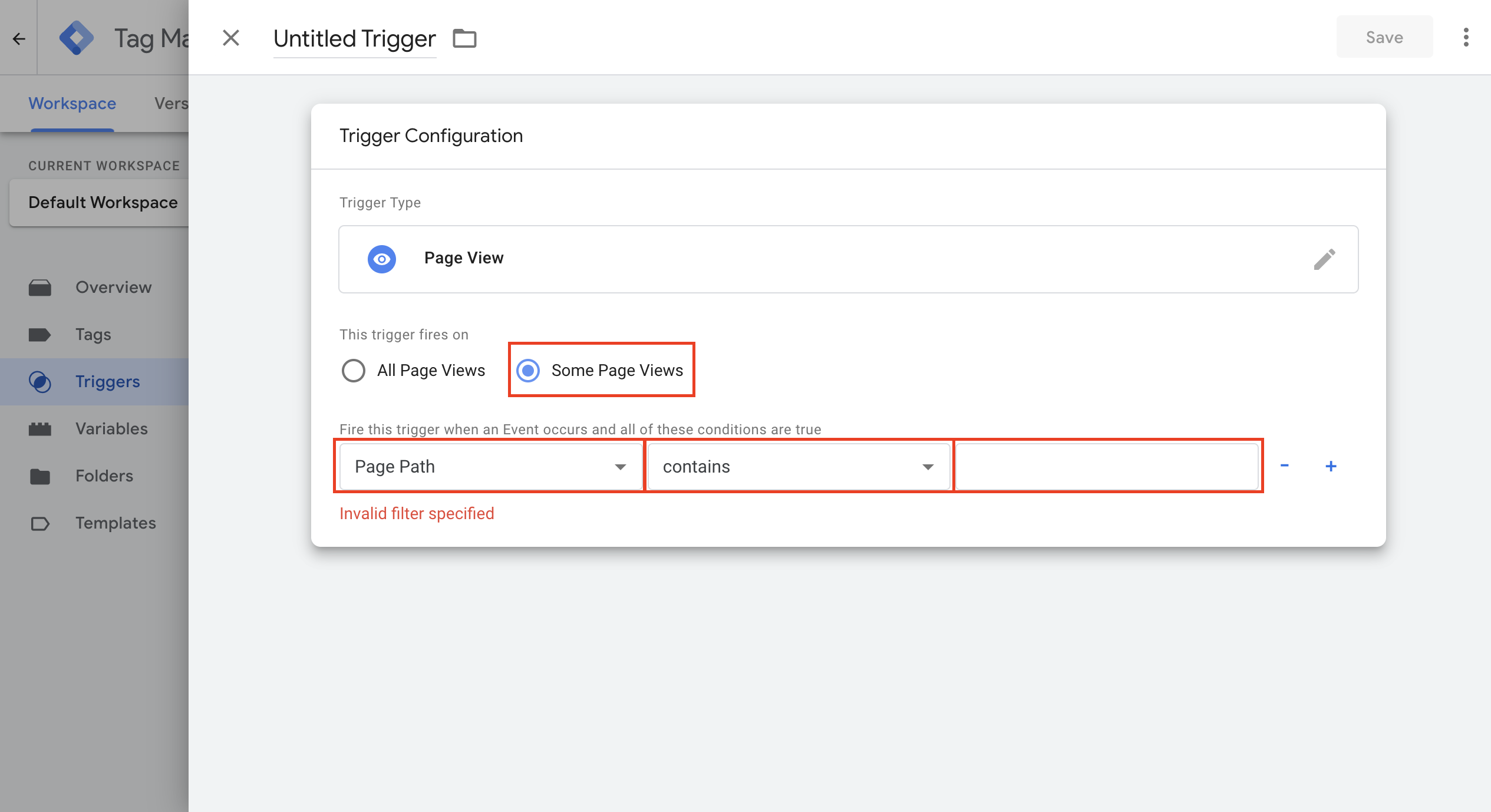This screenshot has width=1491, height=812.
Task: Click the Save button
Action: click(x=1384, y=37)
